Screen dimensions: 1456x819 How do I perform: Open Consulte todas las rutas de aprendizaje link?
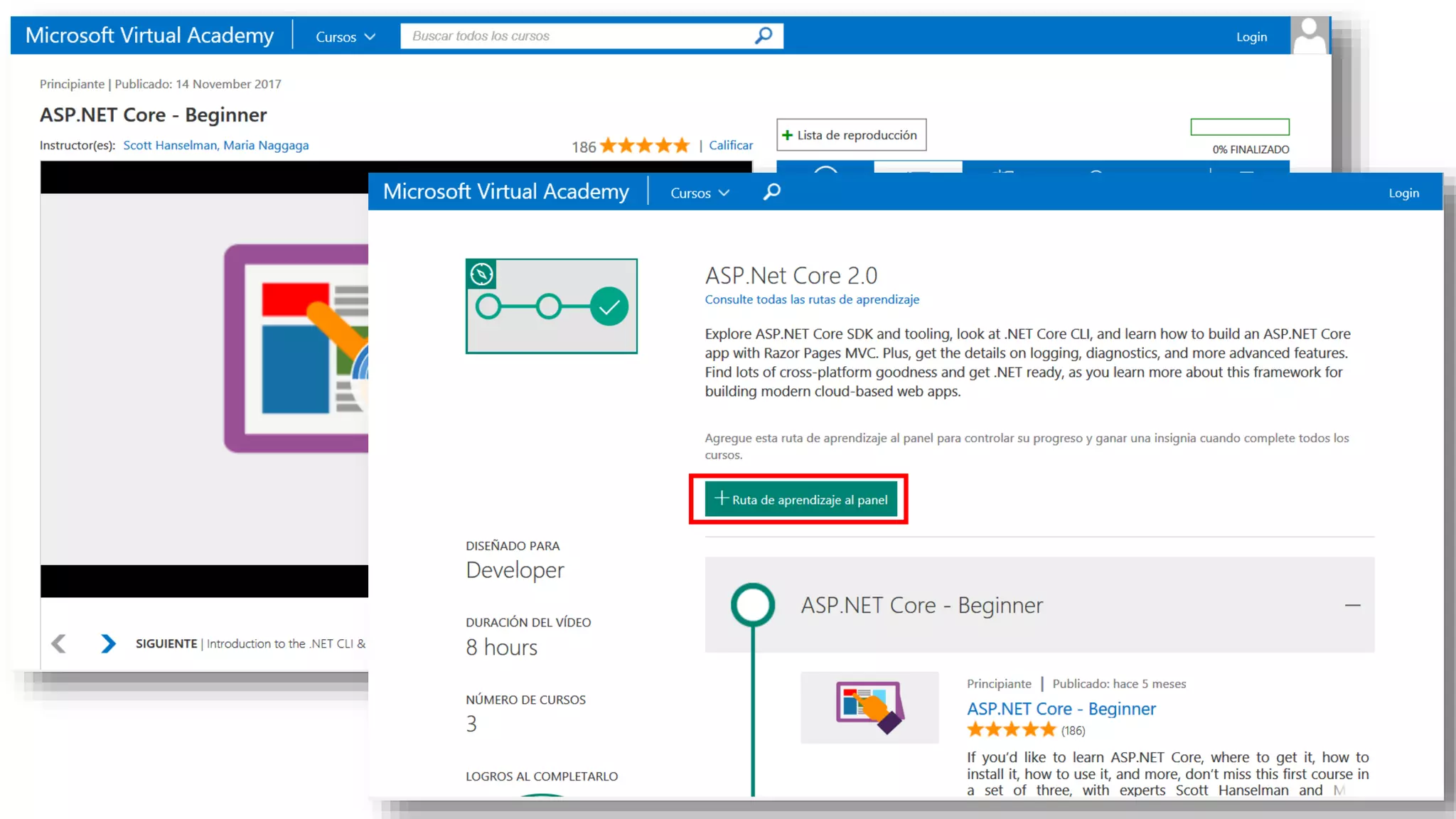pyautogui.click(x=812, y=299)
